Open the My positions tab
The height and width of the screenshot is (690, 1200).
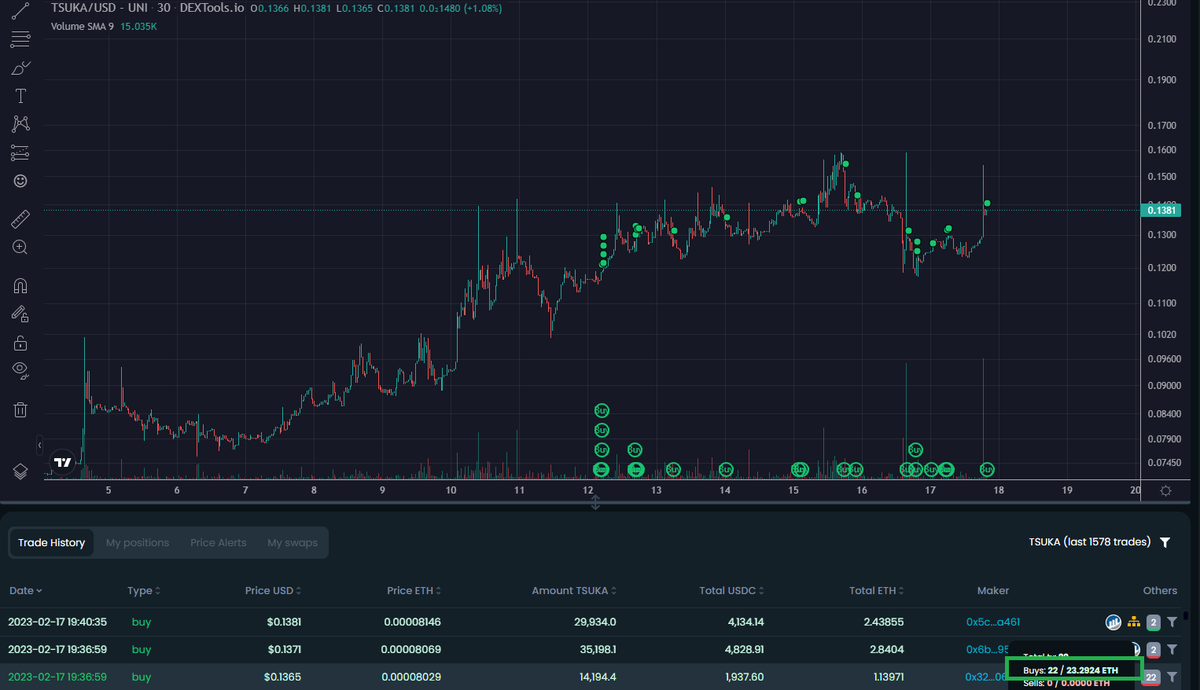pyautogui.click(x=137, y=543)
